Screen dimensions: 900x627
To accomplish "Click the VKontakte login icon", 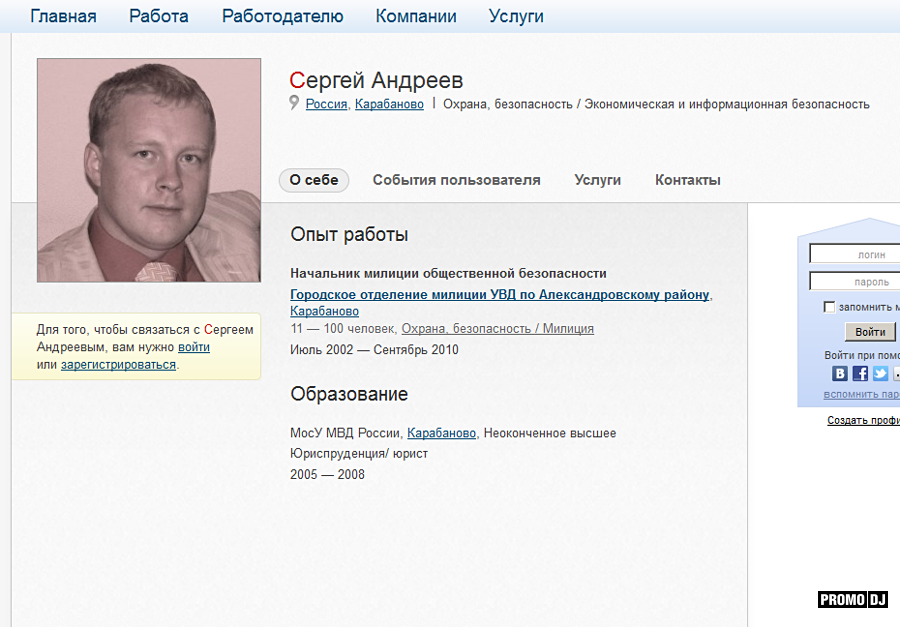I will point(840,374).
